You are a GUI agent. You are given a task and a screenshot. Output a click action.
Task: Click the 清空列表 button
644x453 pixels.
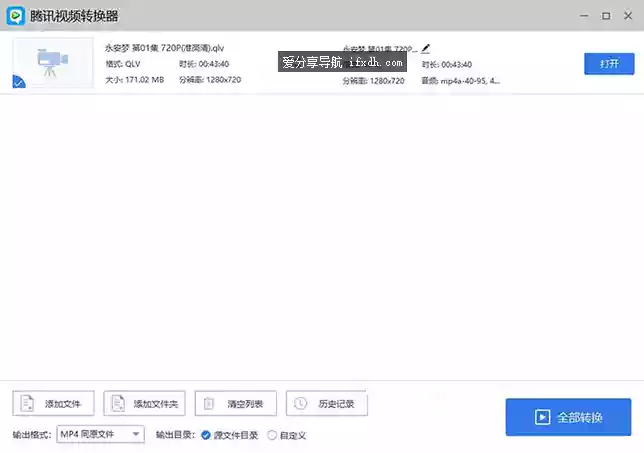point(236,403)
